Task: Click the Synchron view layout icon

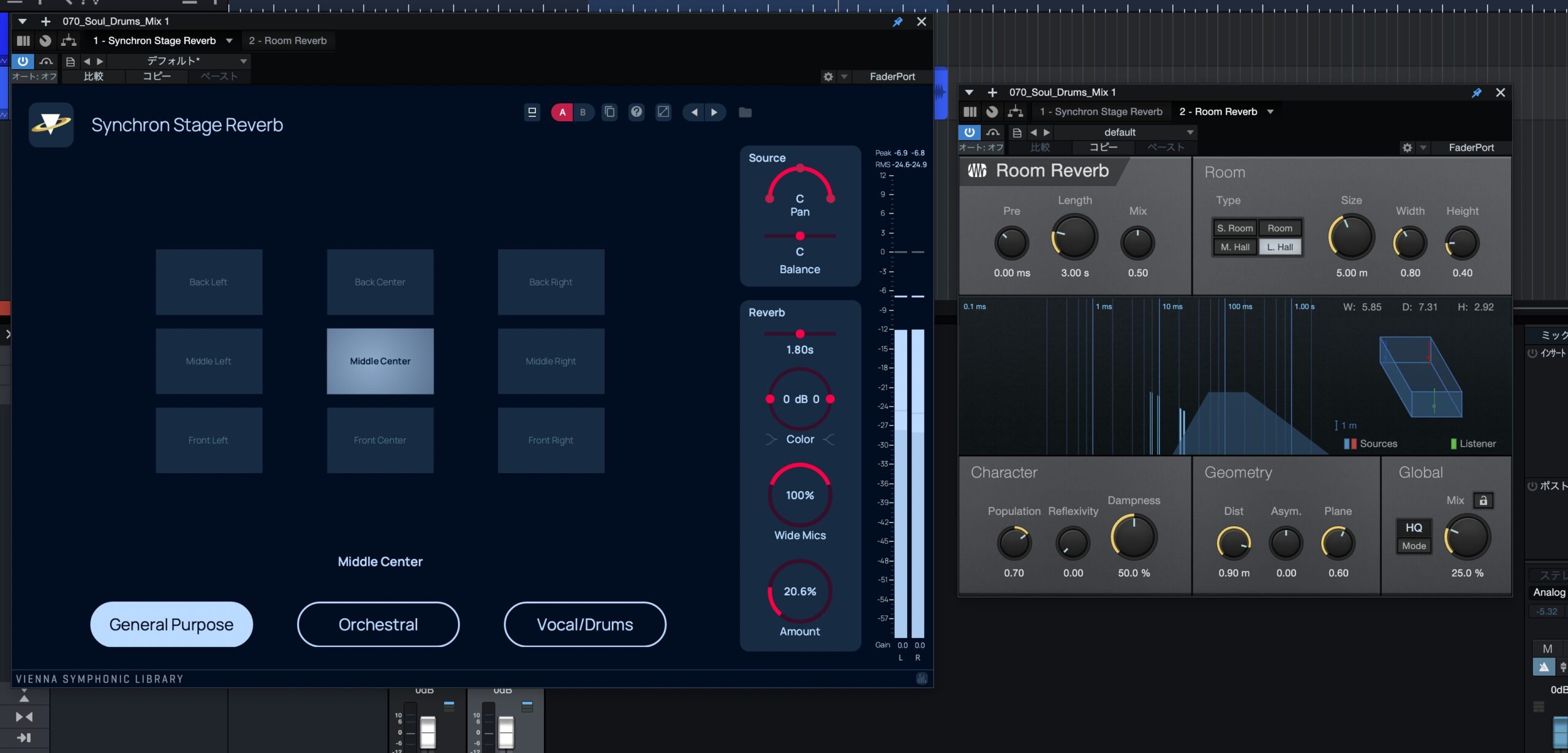Action: (x=532, y=112)
